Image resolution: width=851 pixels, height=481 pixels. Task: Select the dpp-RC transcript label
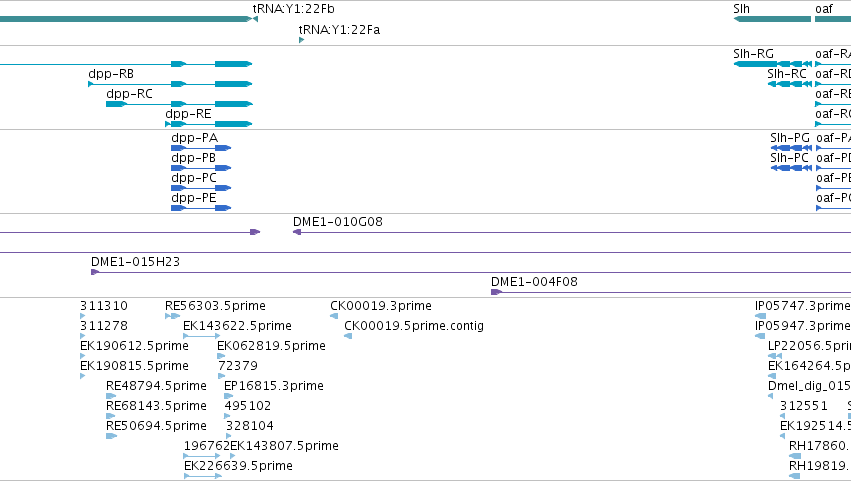tap(129, 94)
